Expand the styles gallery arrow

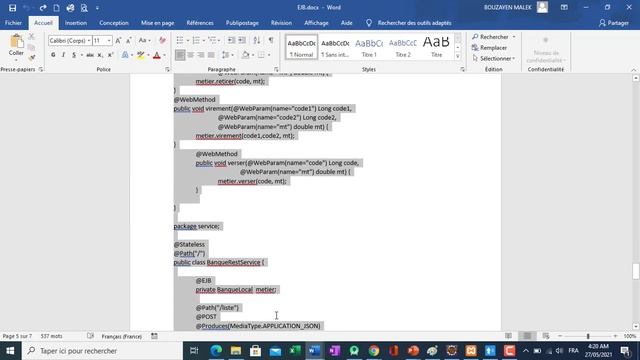point(458,57)
